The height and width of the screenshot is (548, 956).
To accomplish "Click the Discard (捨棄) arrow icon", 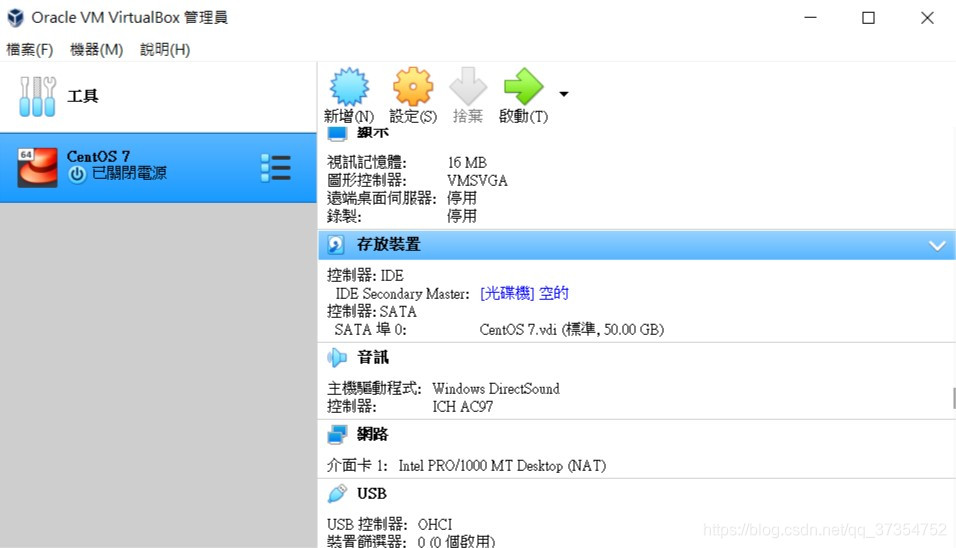I will point(468,87).
